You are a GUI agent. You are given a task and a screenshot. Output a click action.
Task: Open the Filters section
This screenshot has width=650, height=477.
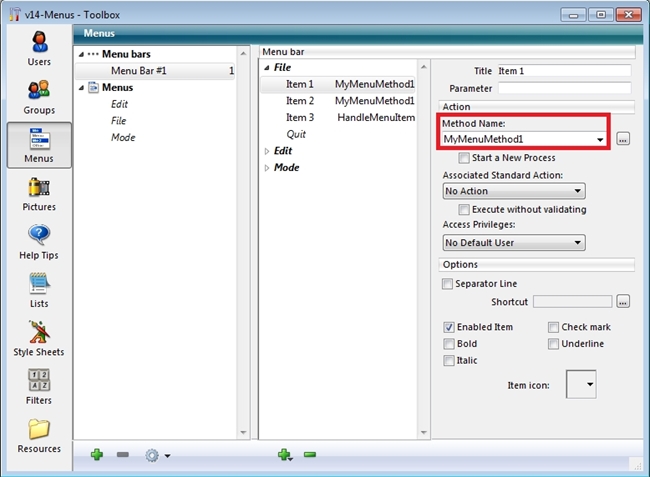(x=39, y=386)
